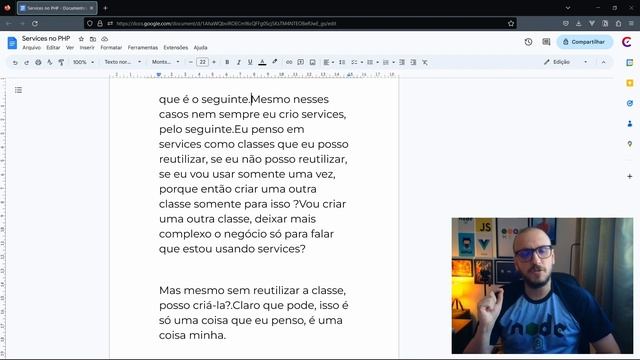Open the version history clock icon
Viewport: 640px width, 360px height.
click(528, 42)
